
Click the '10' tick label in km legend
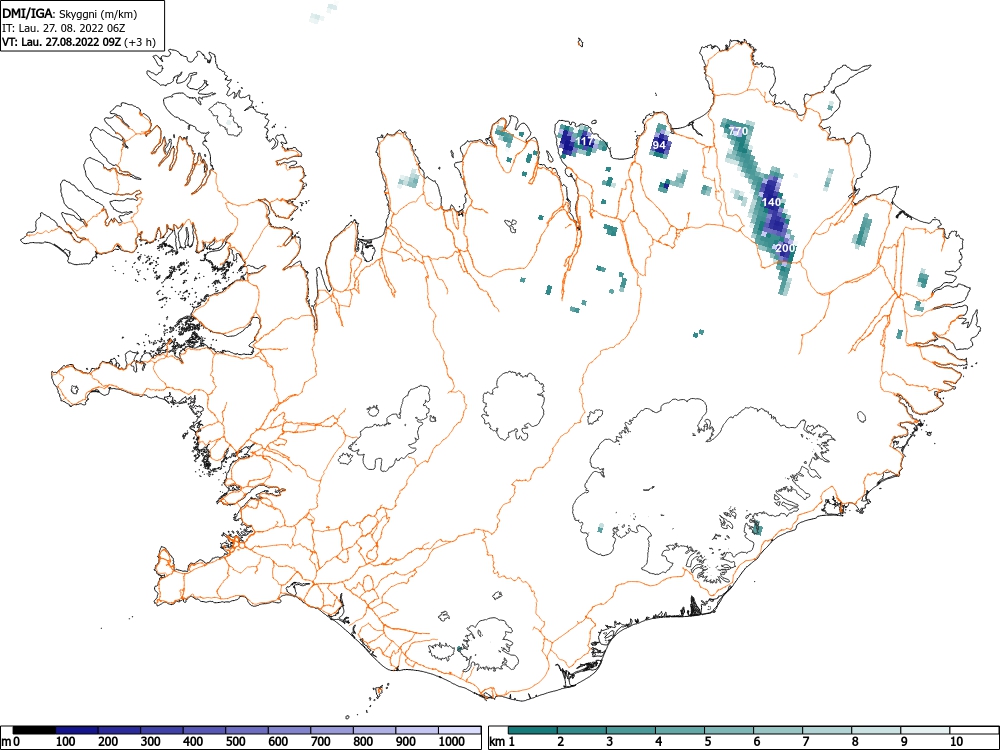(956, 742)
